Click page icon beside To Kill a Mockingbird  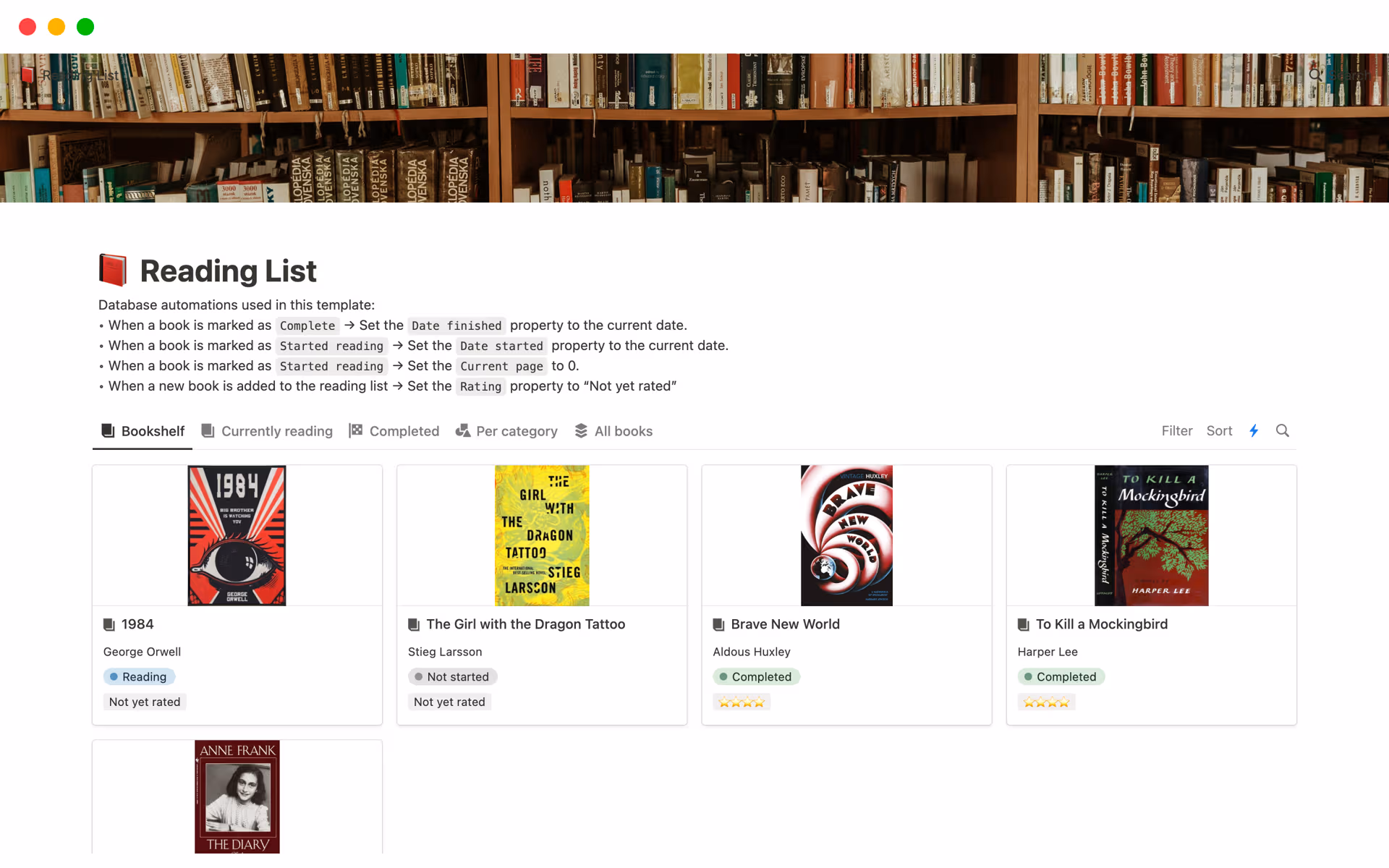[x=1023, y=624]
